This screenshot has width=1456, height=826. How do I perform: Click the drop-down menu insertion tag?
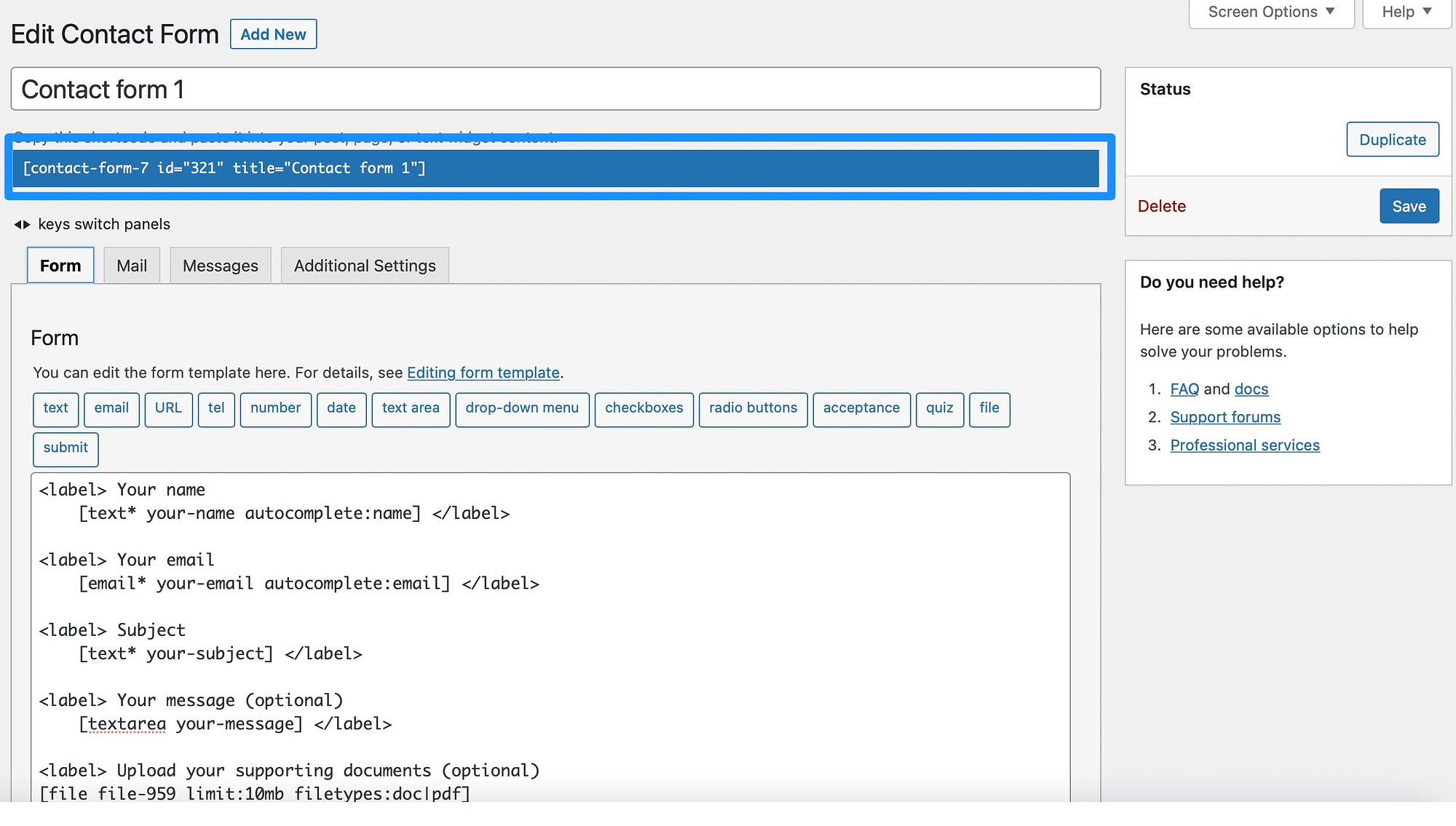521,408
